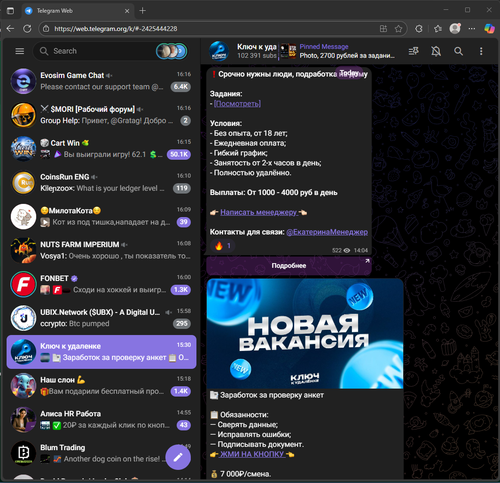
Task: Open the chat three-dots more menu
Action: coord(481,51)
